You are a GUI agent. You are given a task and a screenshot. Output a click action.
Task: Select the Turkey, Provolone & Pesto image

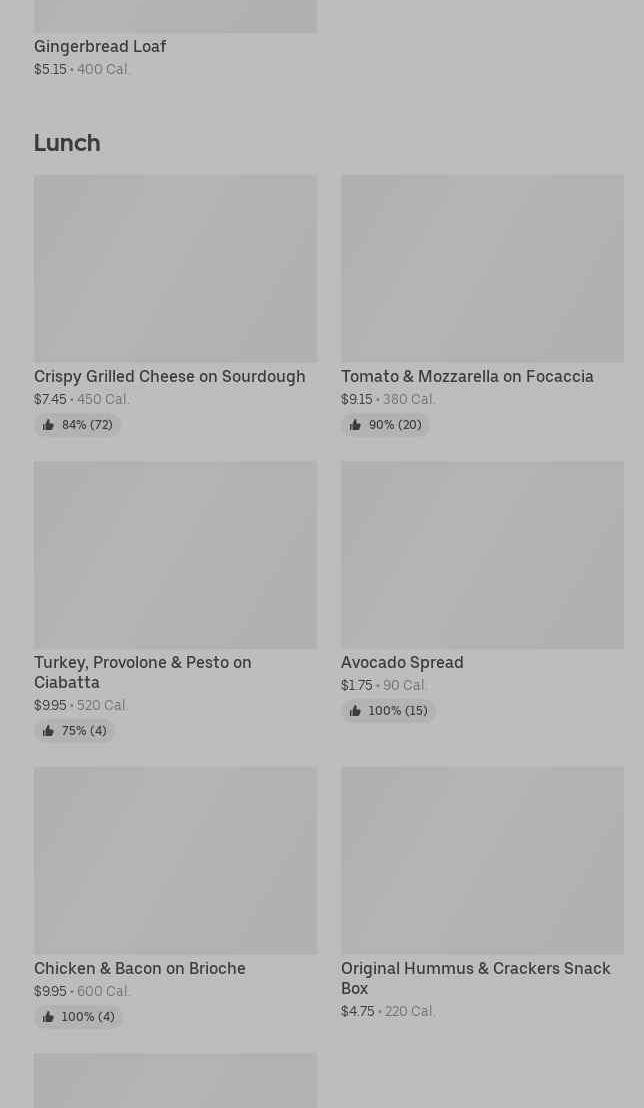click(x=175, y=554)
